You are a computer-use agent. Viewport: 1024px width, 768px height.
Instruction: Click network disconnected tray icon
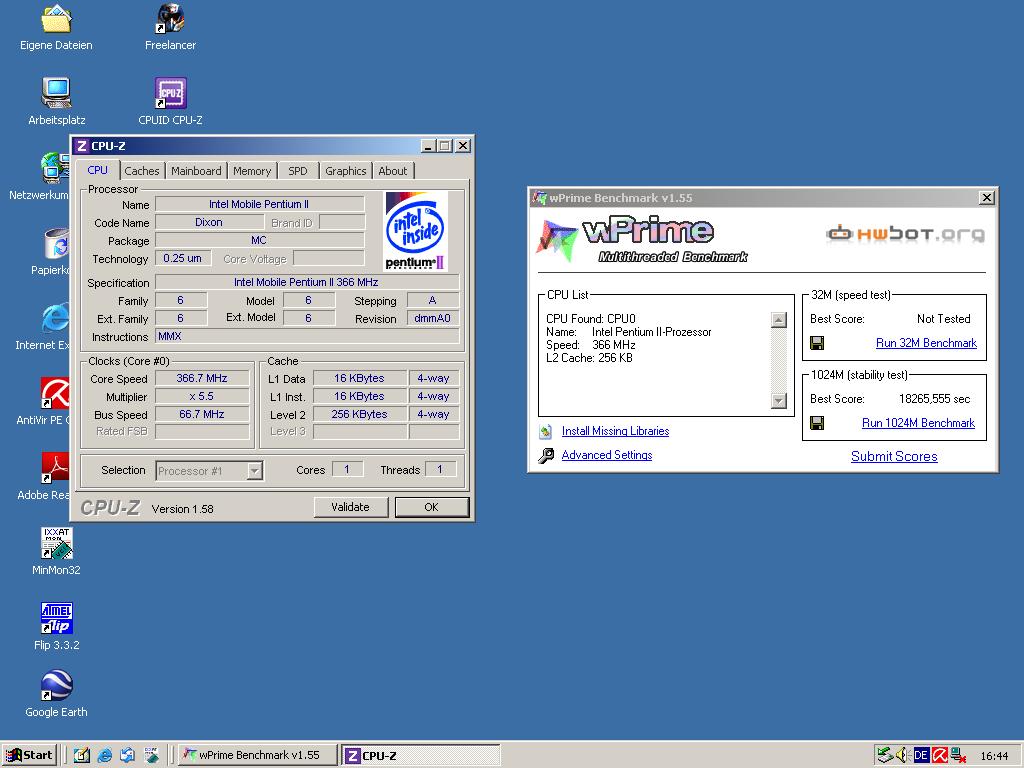(958, 755)
